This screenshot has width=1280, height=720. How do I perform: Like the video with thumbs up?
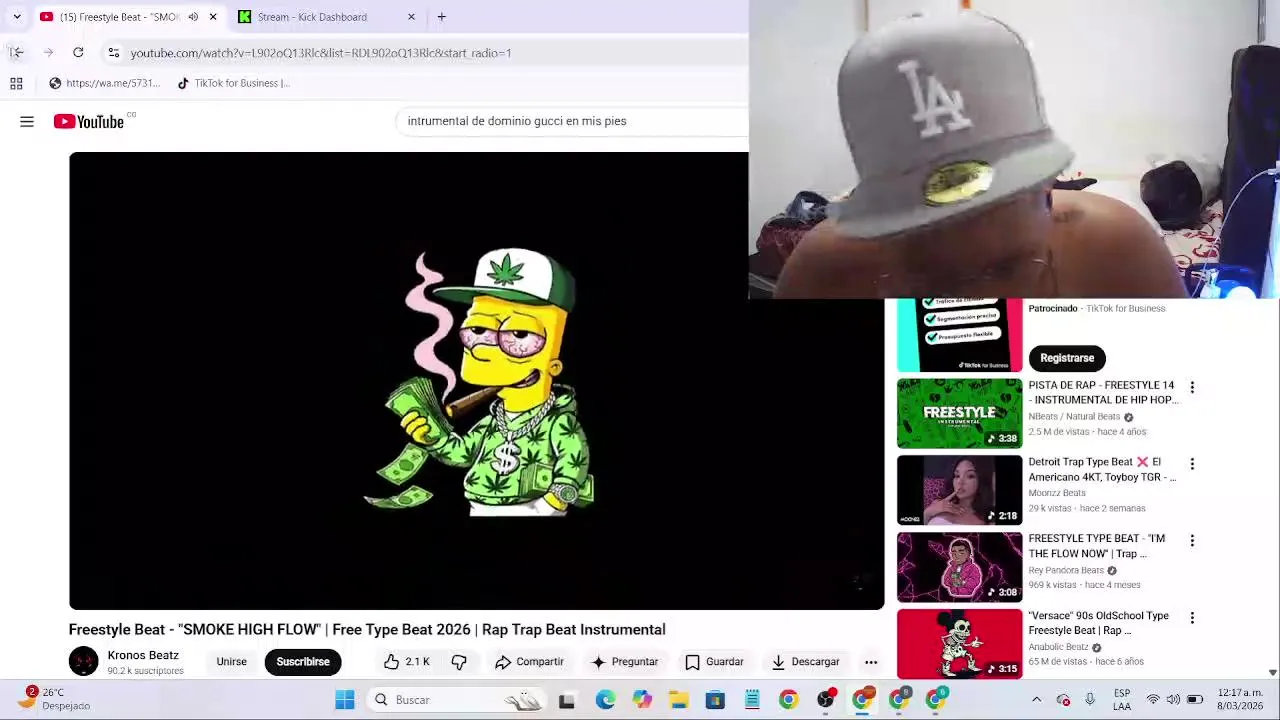click(407, 662)
